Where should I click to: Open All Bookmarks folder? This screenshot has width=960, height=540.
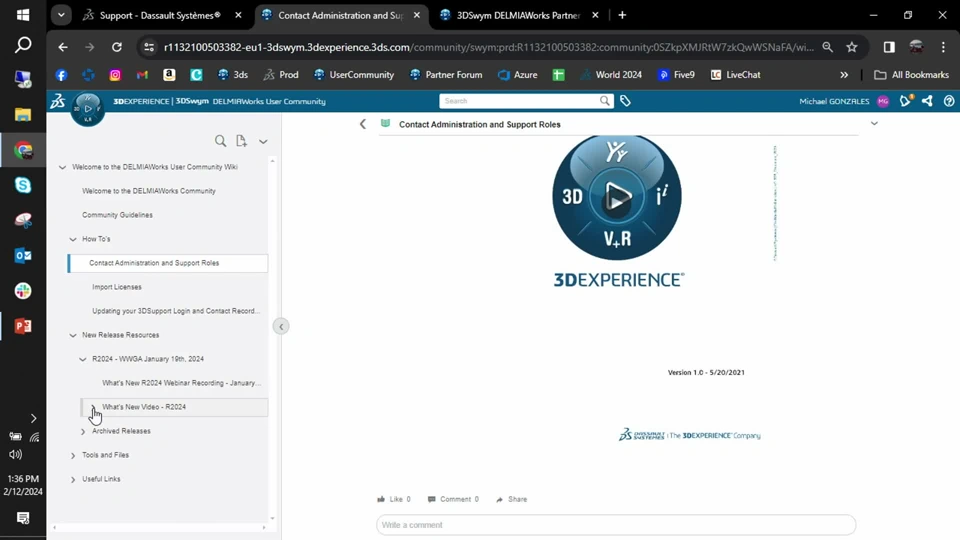click(912, 75)
